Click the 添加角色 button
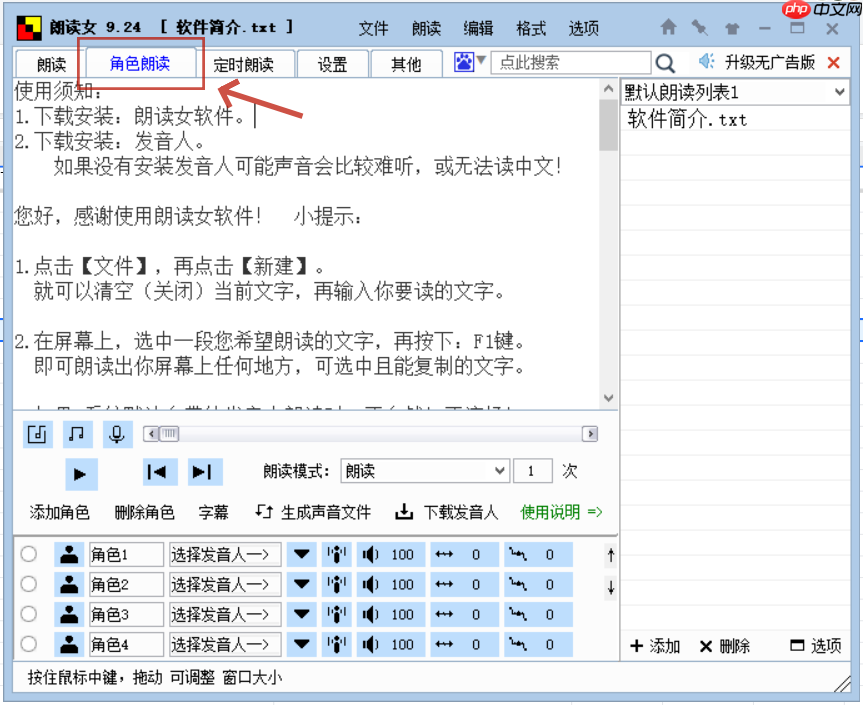The height and width of the screenshot is (705, 863). 59,512
